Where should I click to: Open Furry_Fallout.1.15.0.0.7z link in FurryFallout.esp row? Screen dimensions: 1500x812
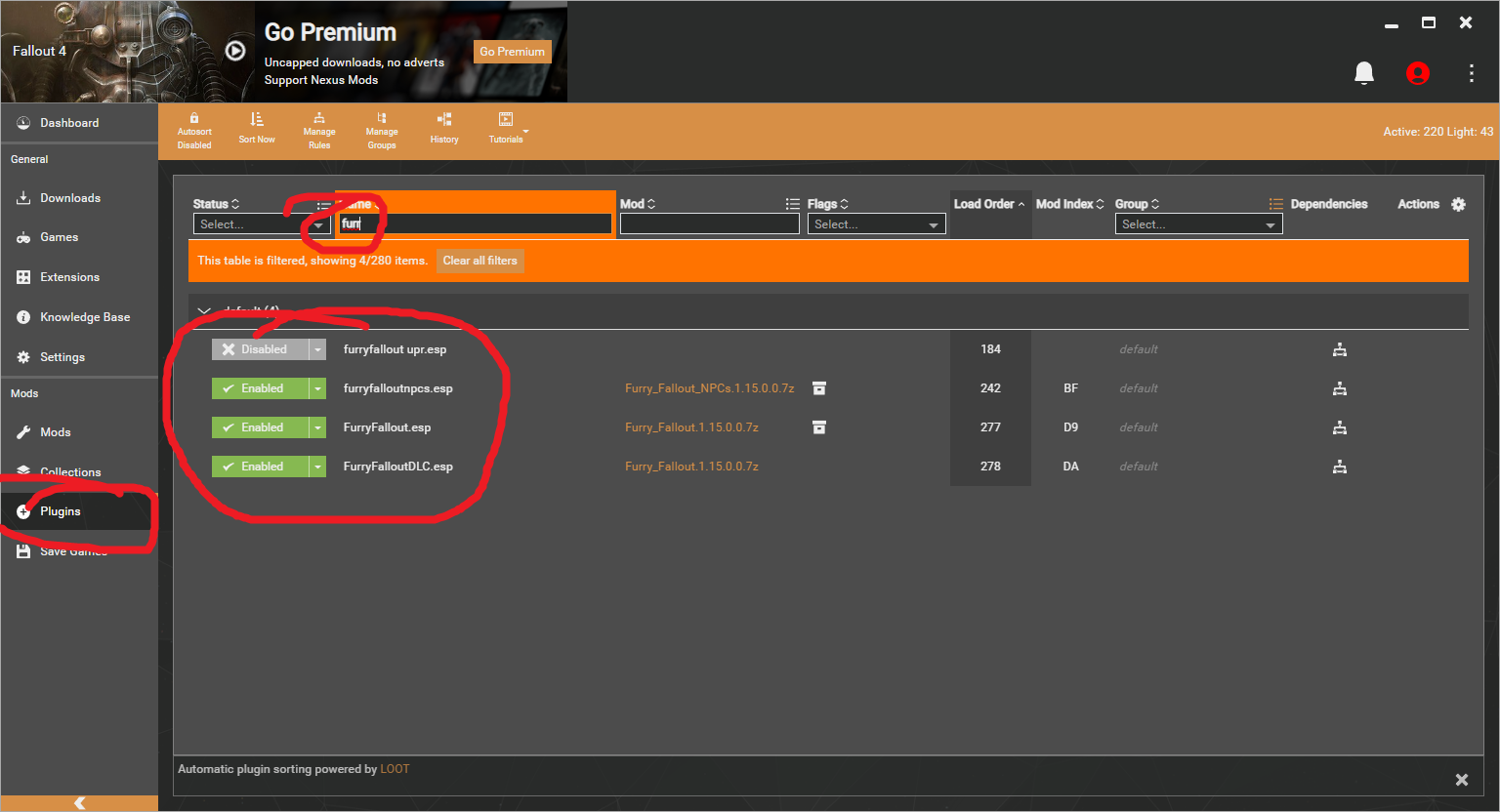pos(691,427)
